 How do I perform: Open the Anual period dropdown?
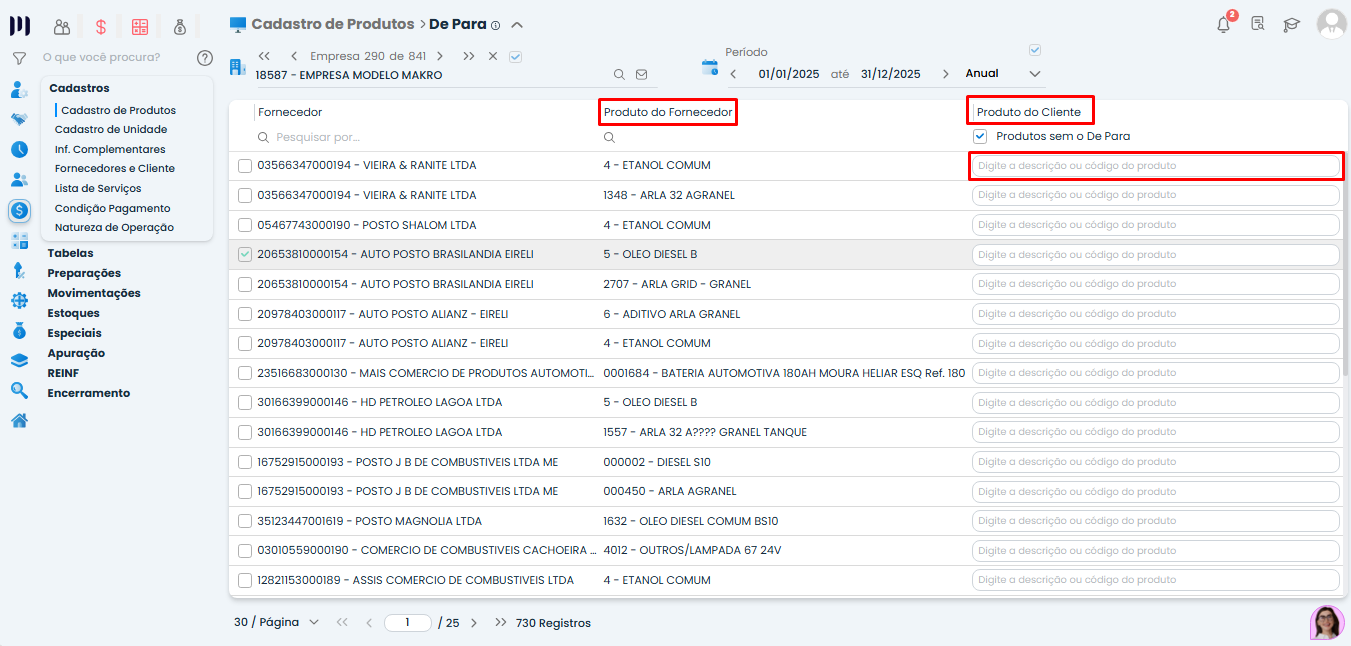click(x=1003, y=73)
